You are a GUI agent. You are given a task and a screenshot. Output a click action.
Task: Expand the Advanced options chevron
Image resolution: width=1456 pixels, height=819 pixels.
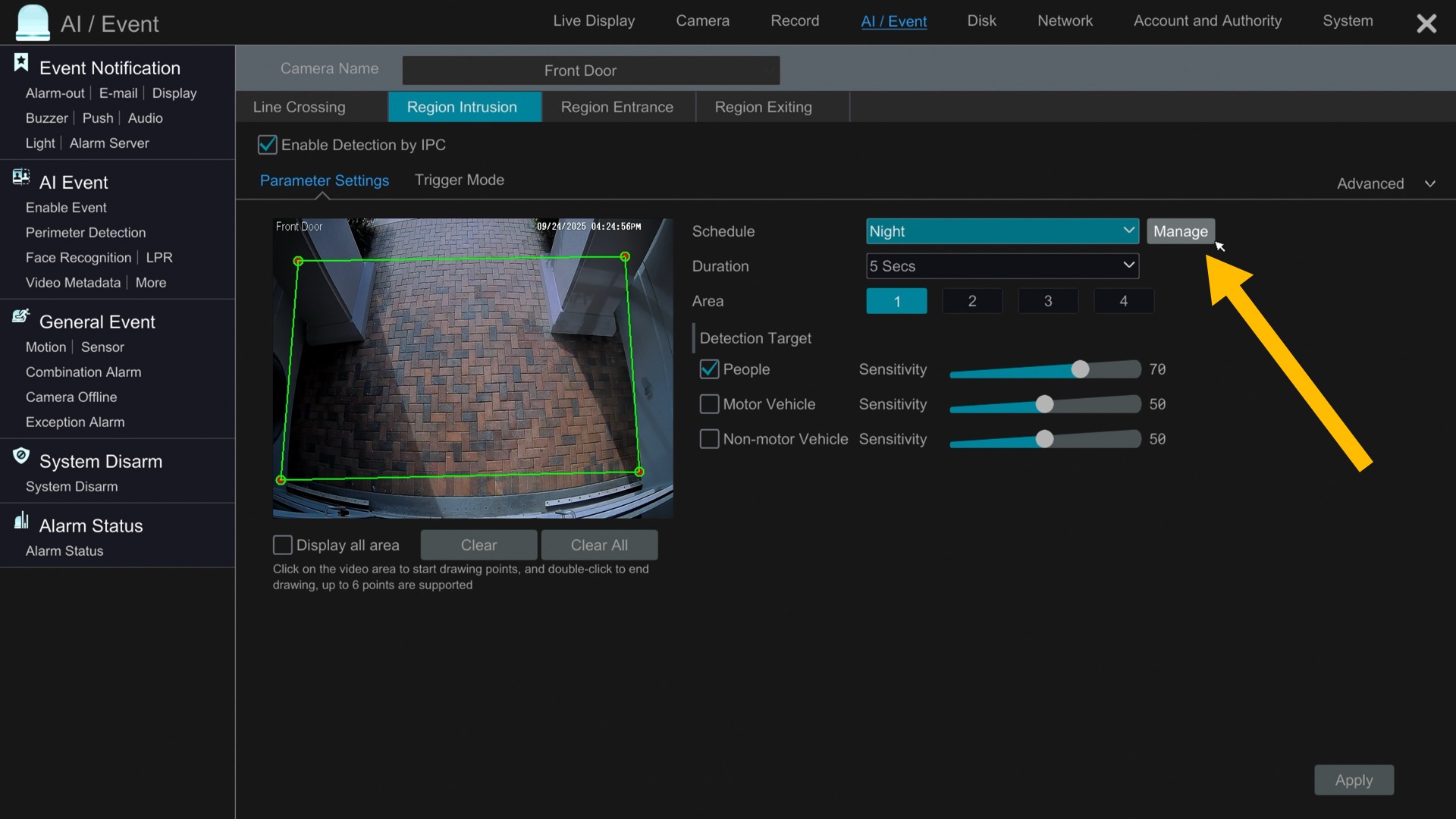click(1430, 184)
